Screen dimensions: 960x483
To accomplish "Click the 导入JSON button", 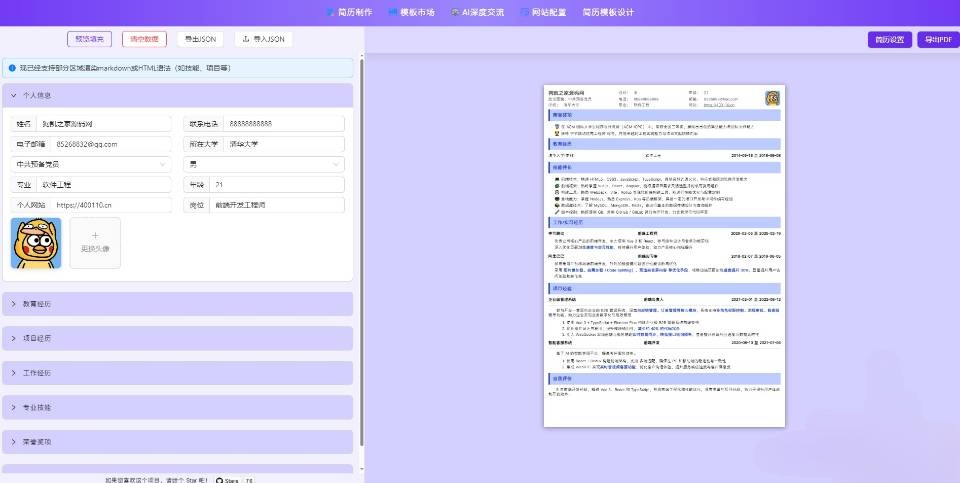I will coord(263,39).
